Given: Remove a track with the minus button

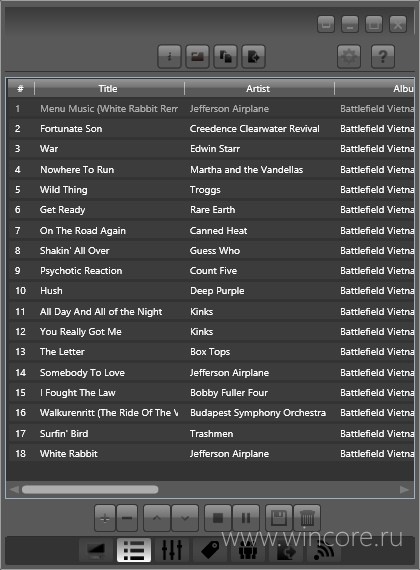Looking at the screenshot, I should 127,518.
